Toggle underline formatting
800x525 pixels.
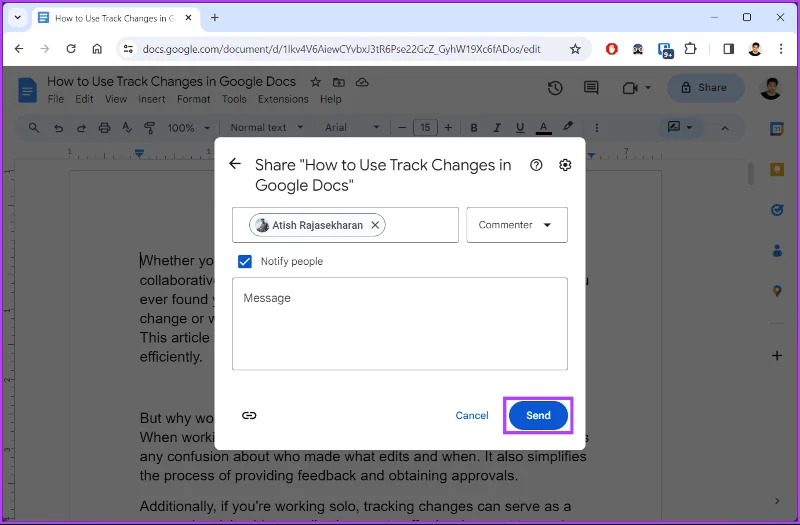pos(520,128)
